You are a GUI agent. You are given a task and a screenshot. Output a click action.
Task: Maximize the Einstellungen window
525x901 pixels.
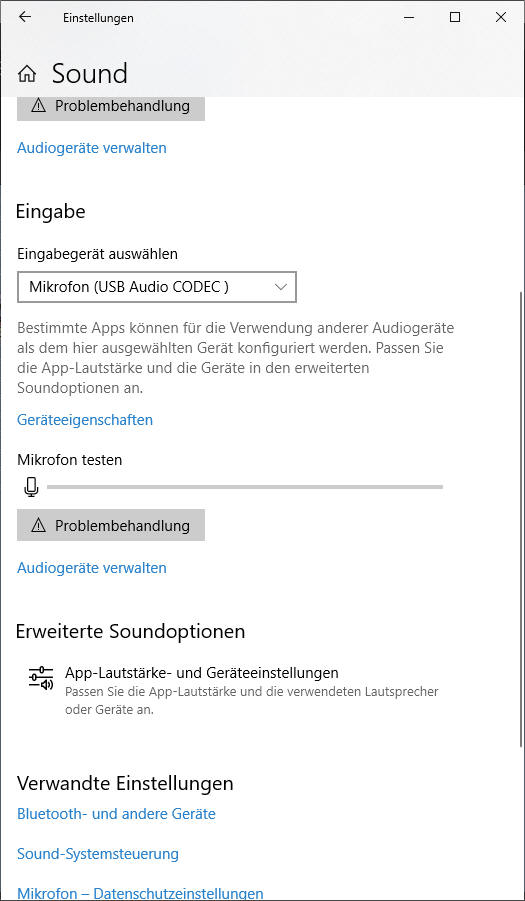coord(455,17)
